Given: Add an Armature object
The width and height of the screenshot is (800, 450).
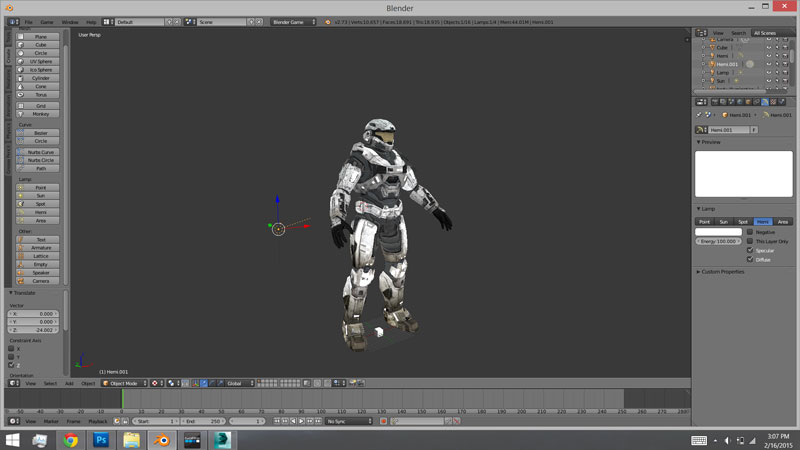Looking at the screenshot, I should tap(38, 247).
